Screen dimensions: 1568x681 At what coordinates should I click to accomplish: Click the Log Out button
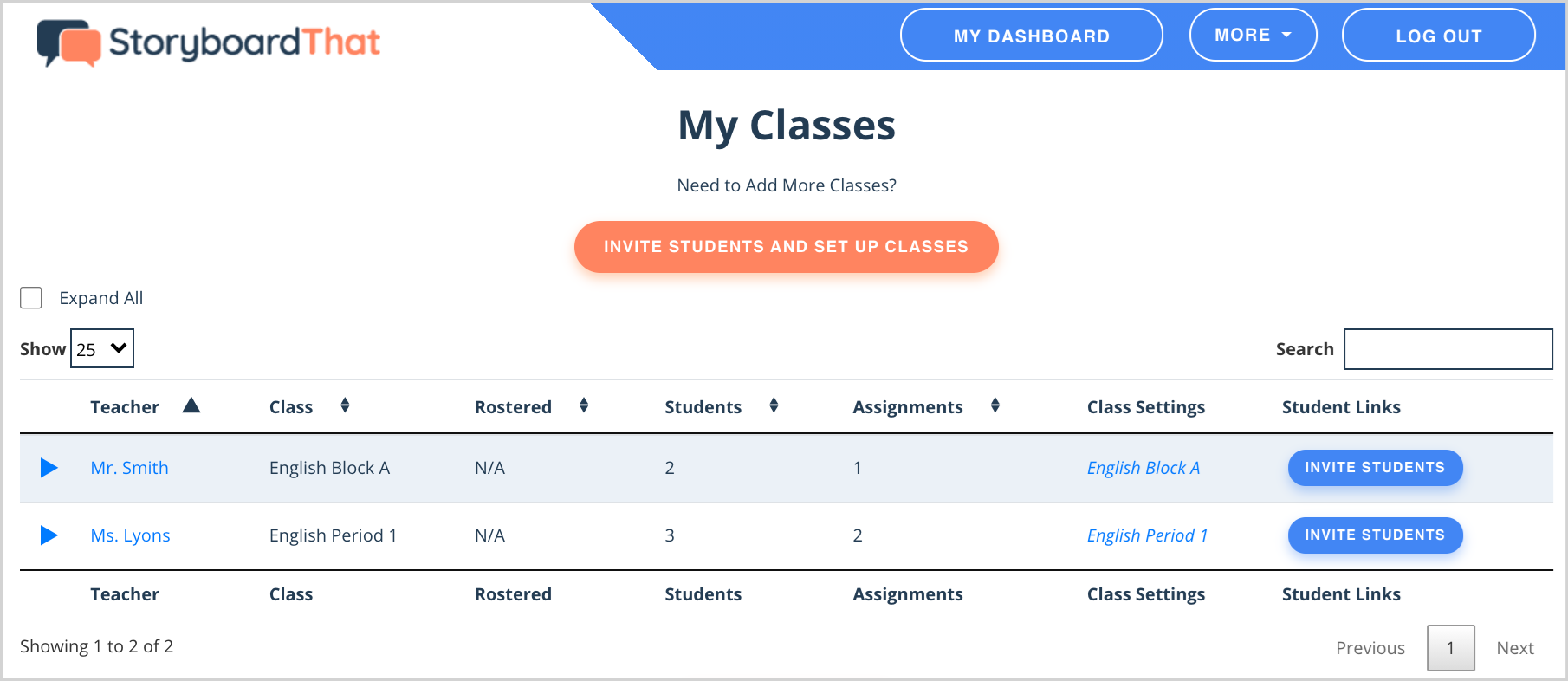tap(1439, 35)
